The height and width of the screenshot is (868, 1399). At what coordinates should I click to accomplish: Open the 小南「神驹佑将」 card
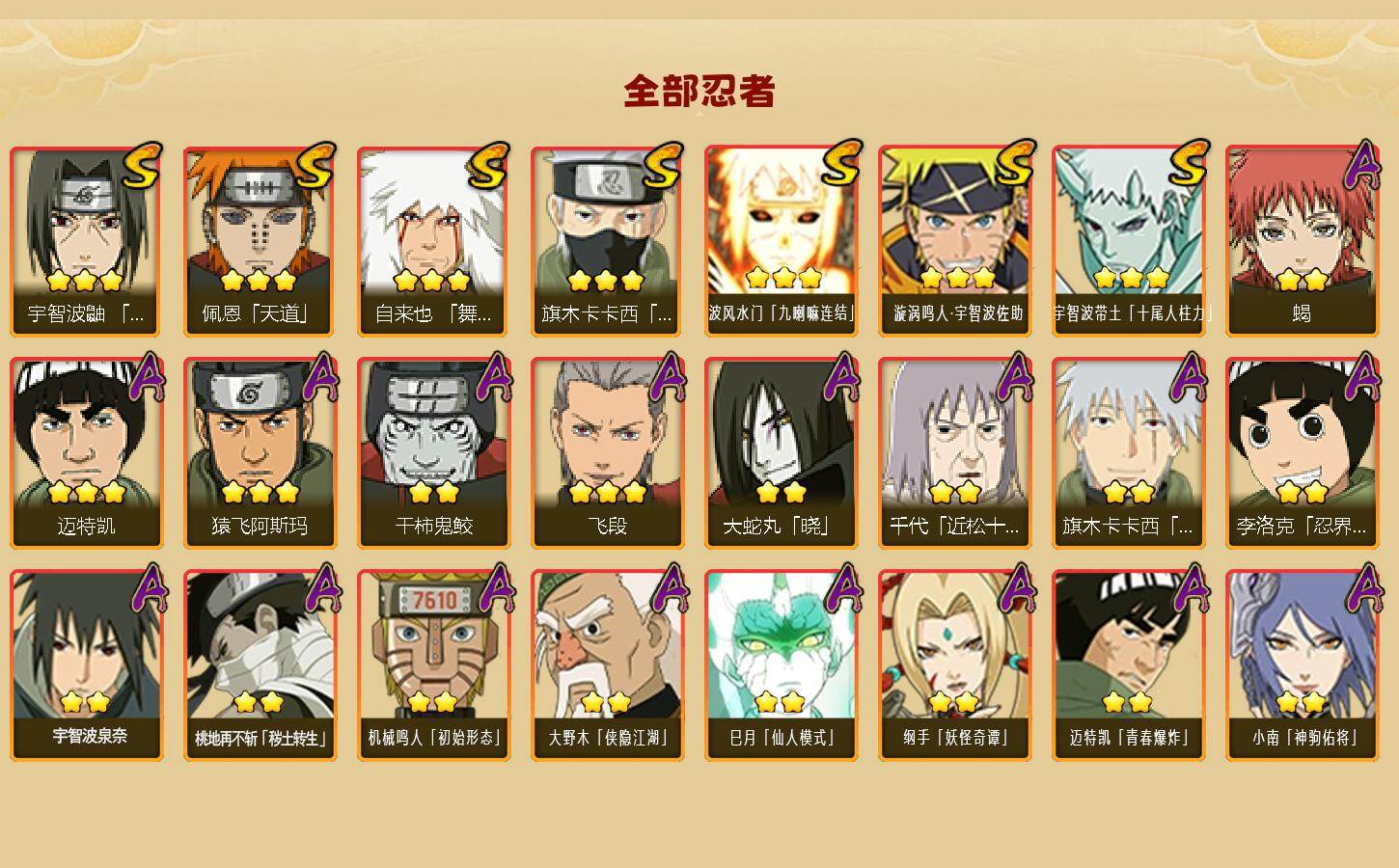click(x=1303, y=665)
